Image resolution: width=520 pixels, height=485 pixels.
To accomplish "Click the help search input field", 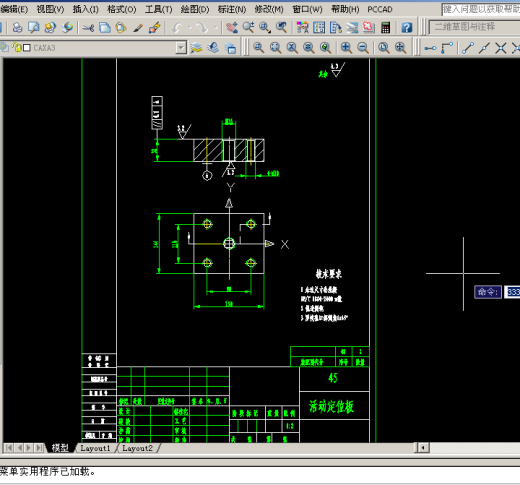I will pyautogui.click(x=481, y=9).
